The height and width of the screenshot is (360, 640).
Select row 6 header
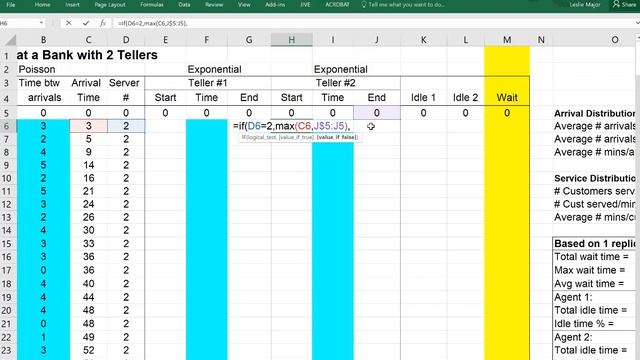[x=7, y=126]
